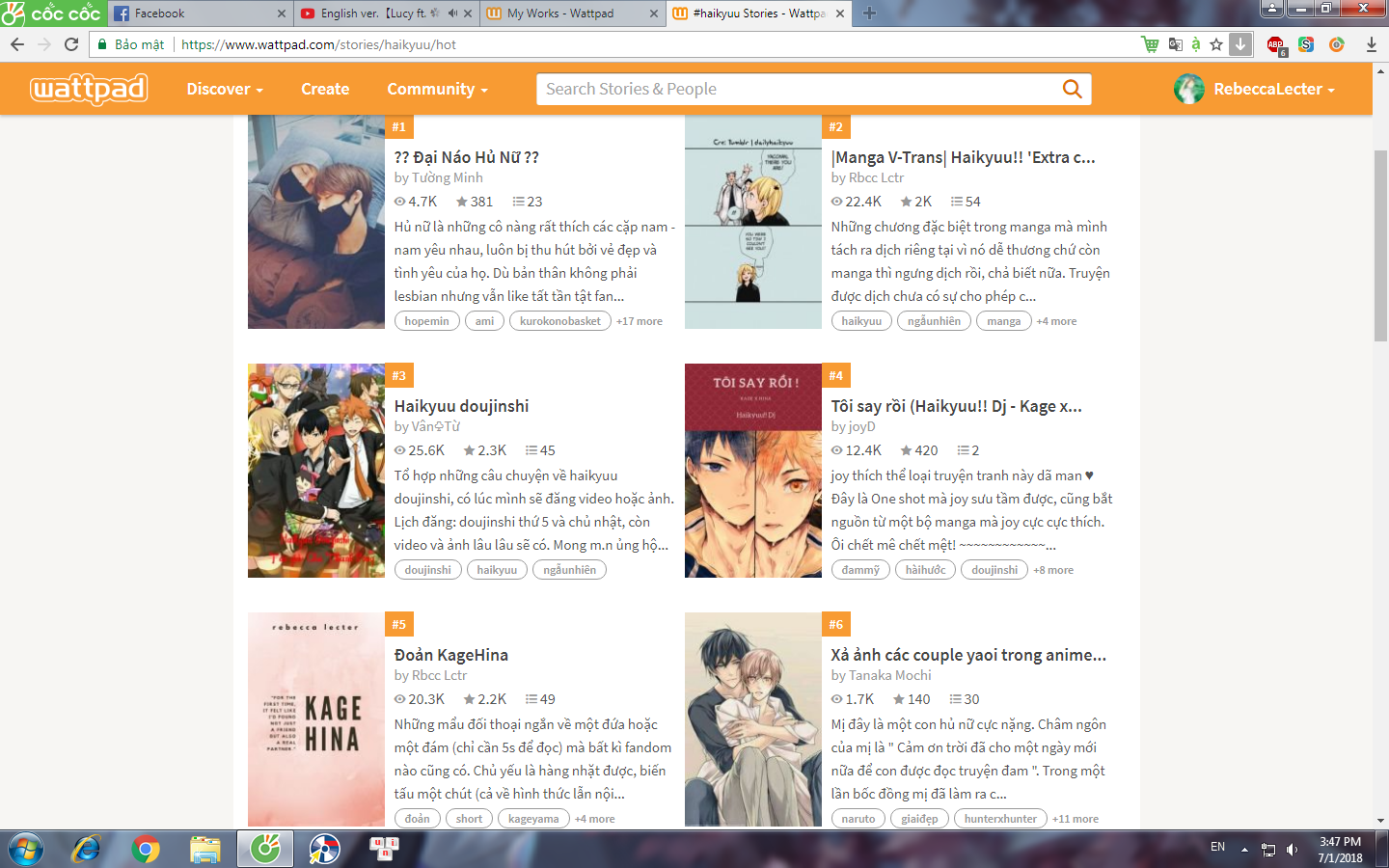
Task: Click the secure lock icon in address bar
Action: 101,44
